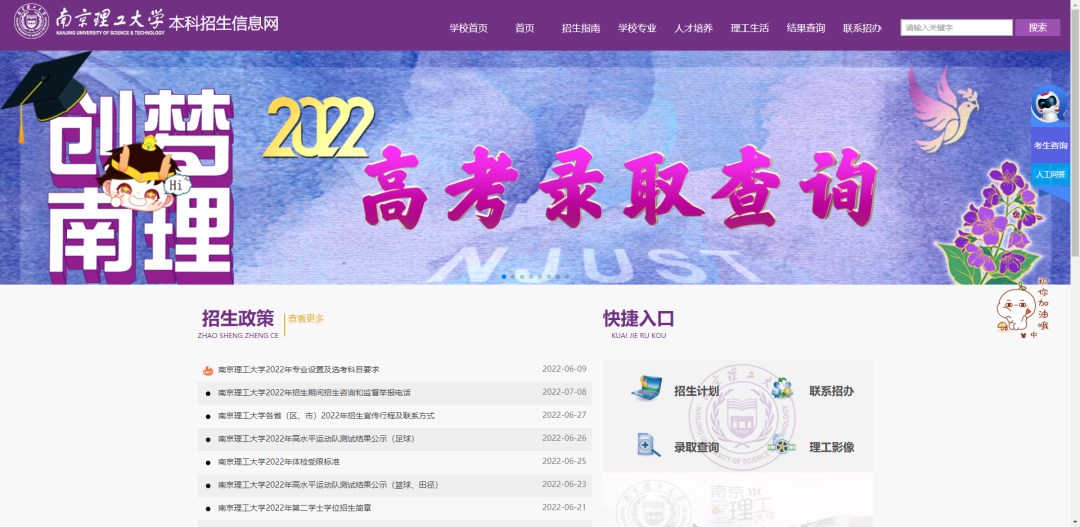Select the 人才培养 menu item
Screen dimensions: 1080x527
point(693,28)
